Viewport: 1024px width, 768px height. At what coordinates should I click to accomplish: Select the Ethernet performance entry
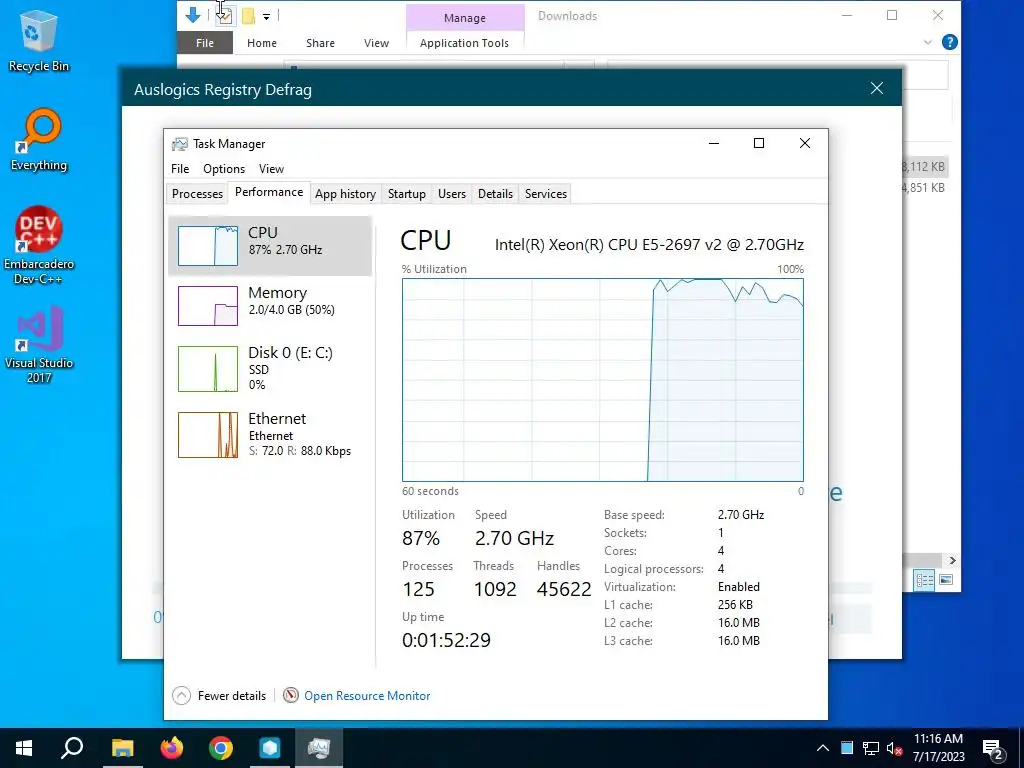[x=270, y=434]
